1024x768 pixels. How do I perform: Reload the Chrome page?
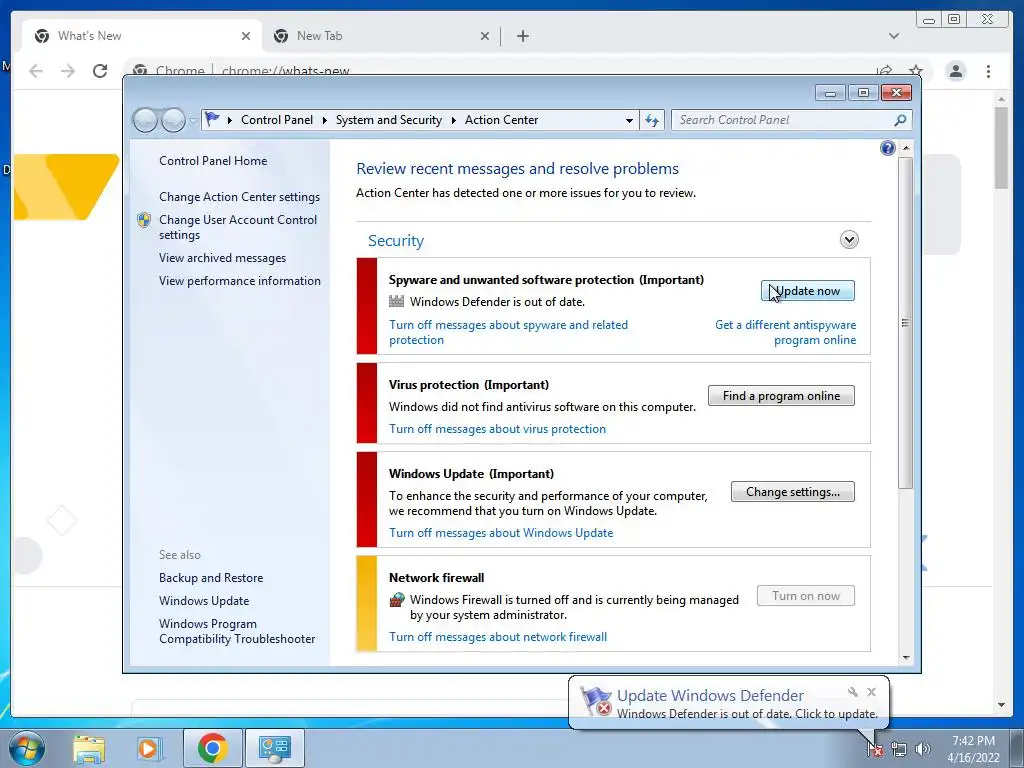tap(100, 71)
